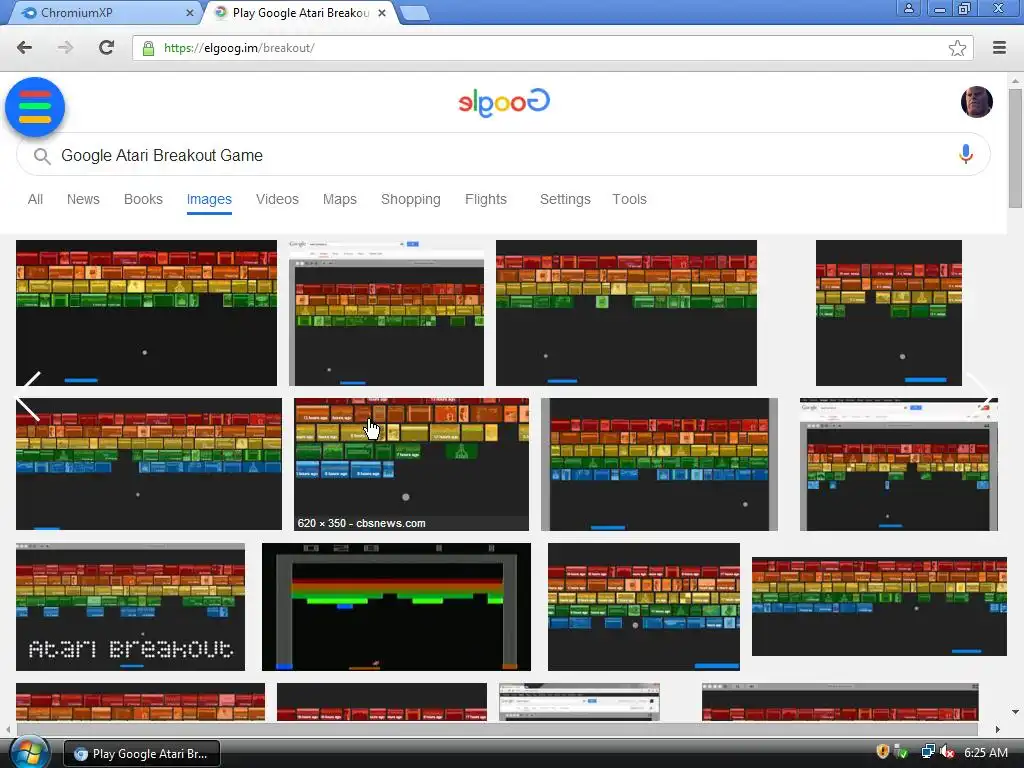
Task: Open the round multicolor menu button
Action: tap(35, 107)
